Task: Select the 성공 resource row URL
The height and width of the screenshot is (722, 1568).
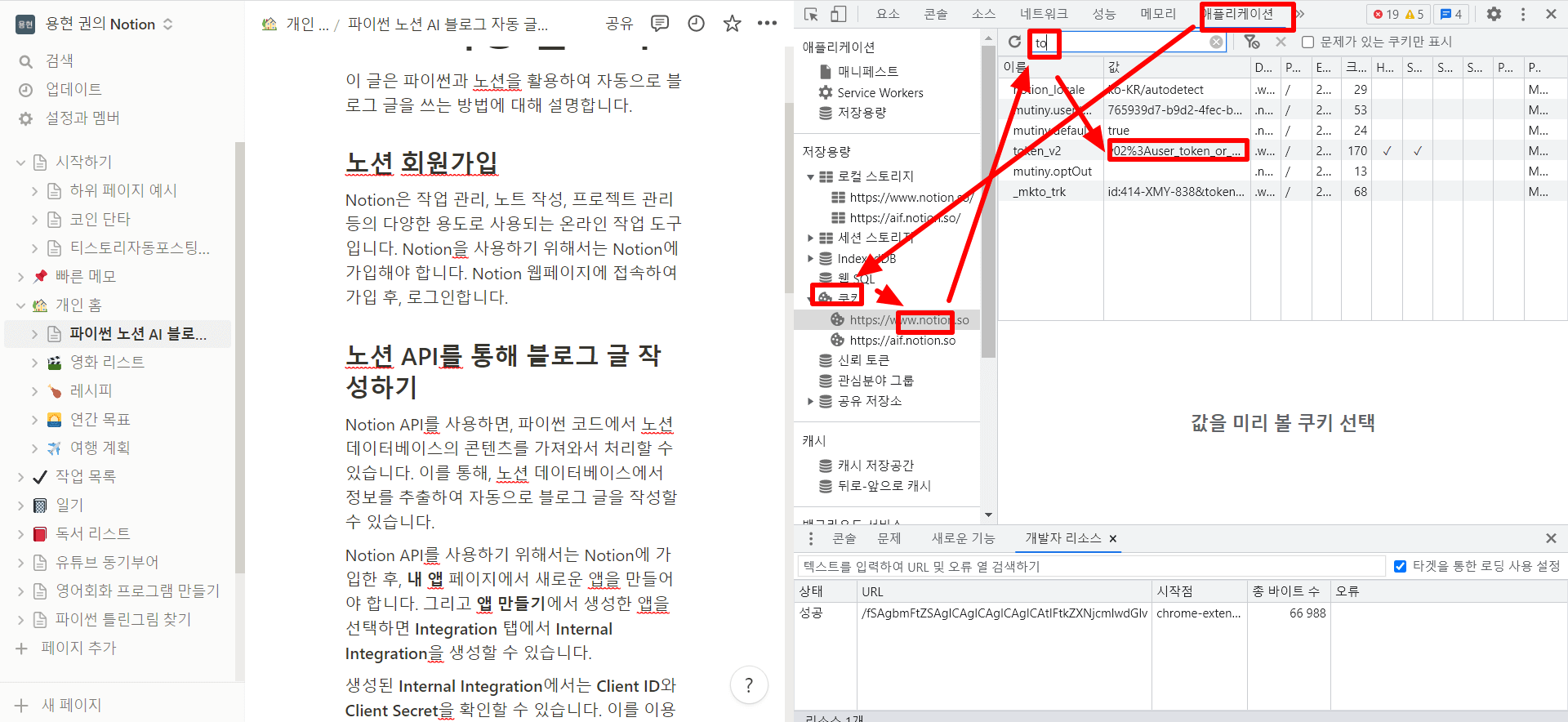Action: coord(1004,613)
